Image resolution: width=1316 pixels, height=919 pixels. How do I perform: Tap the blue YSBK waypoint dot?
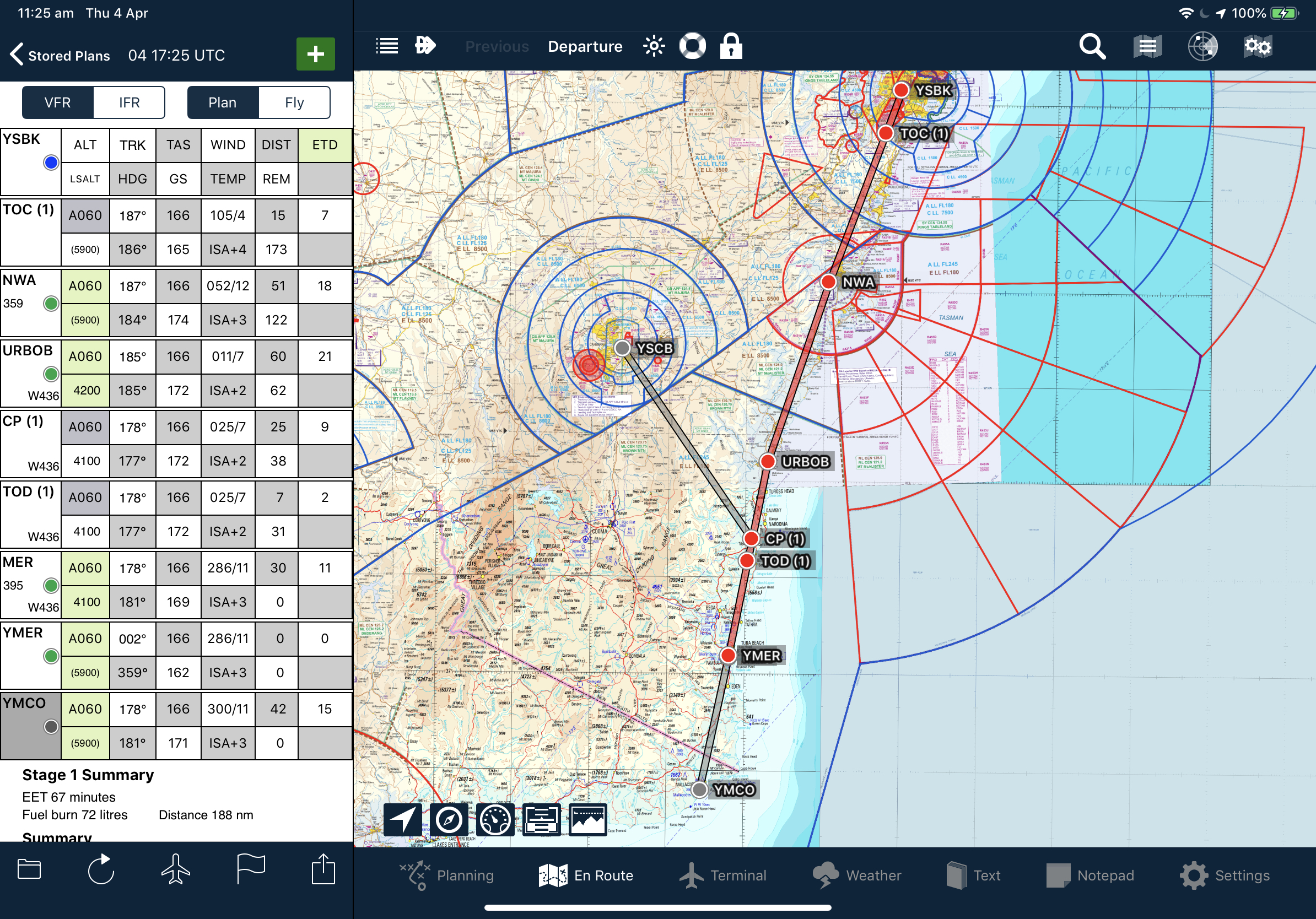pyautogui.click(x=51, y=163)
